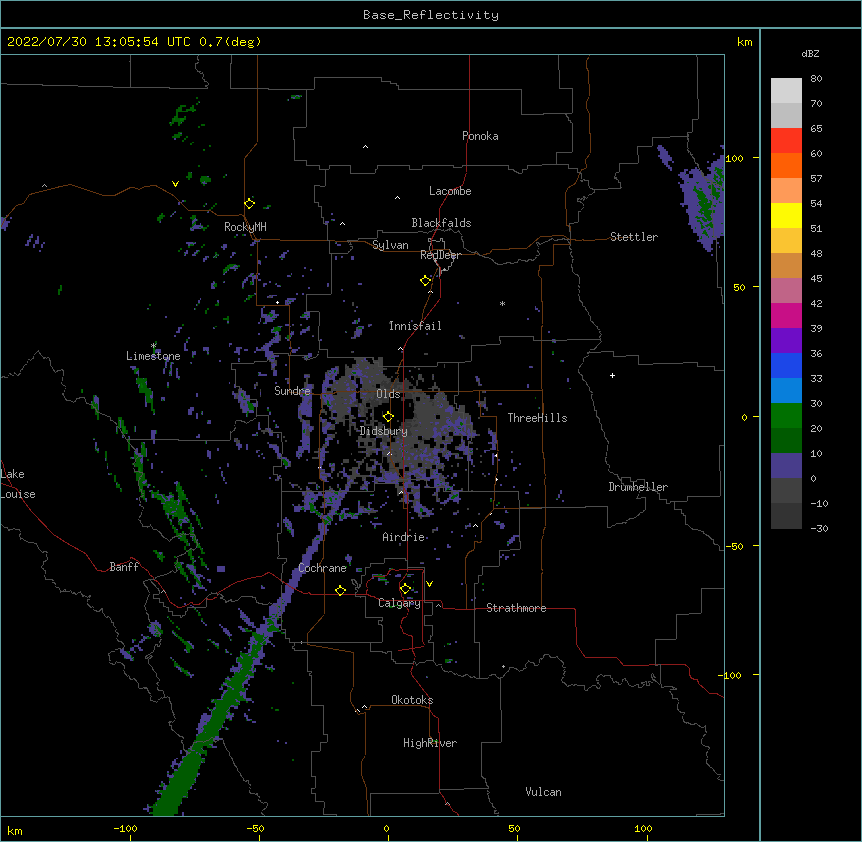
Task: Click the Sundre town label
Action: coord(292,391)
